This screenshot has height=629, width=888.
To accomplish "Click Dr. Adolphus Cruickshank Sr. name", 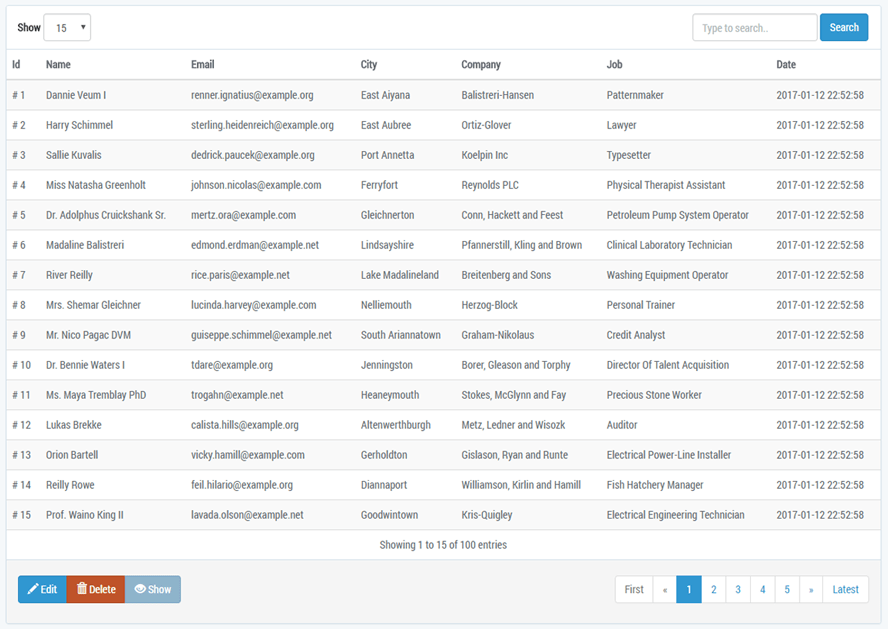I will click(106, 215).
